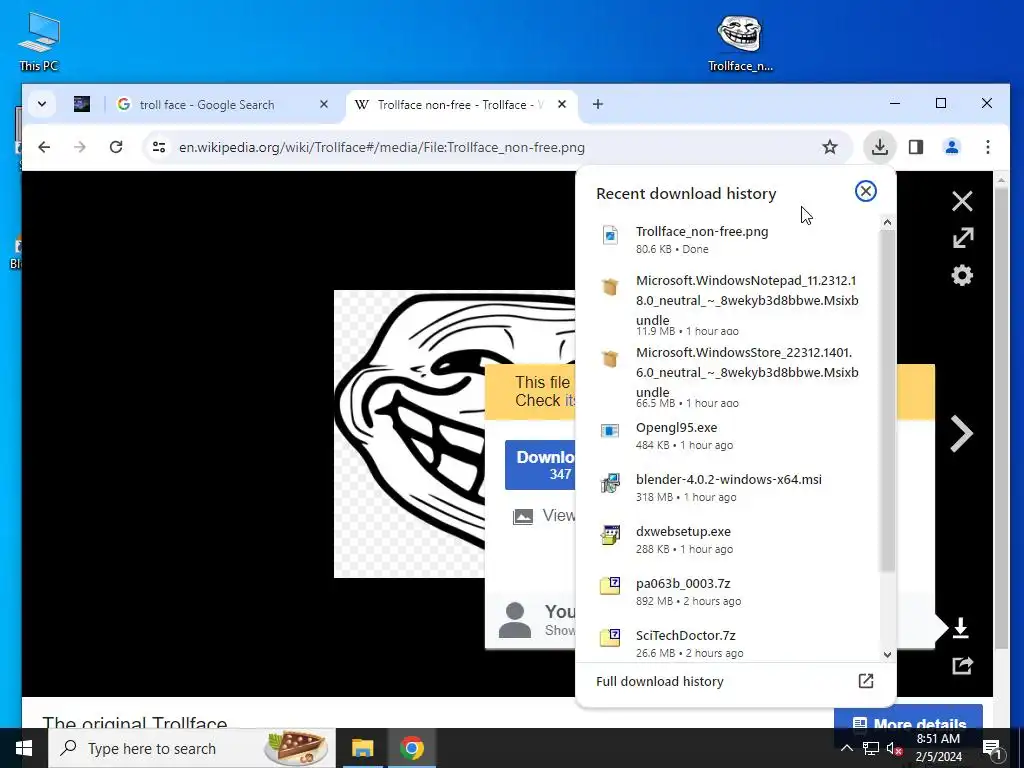
Task: Click the muted volume tray icon
Action: tap(894, 748)
